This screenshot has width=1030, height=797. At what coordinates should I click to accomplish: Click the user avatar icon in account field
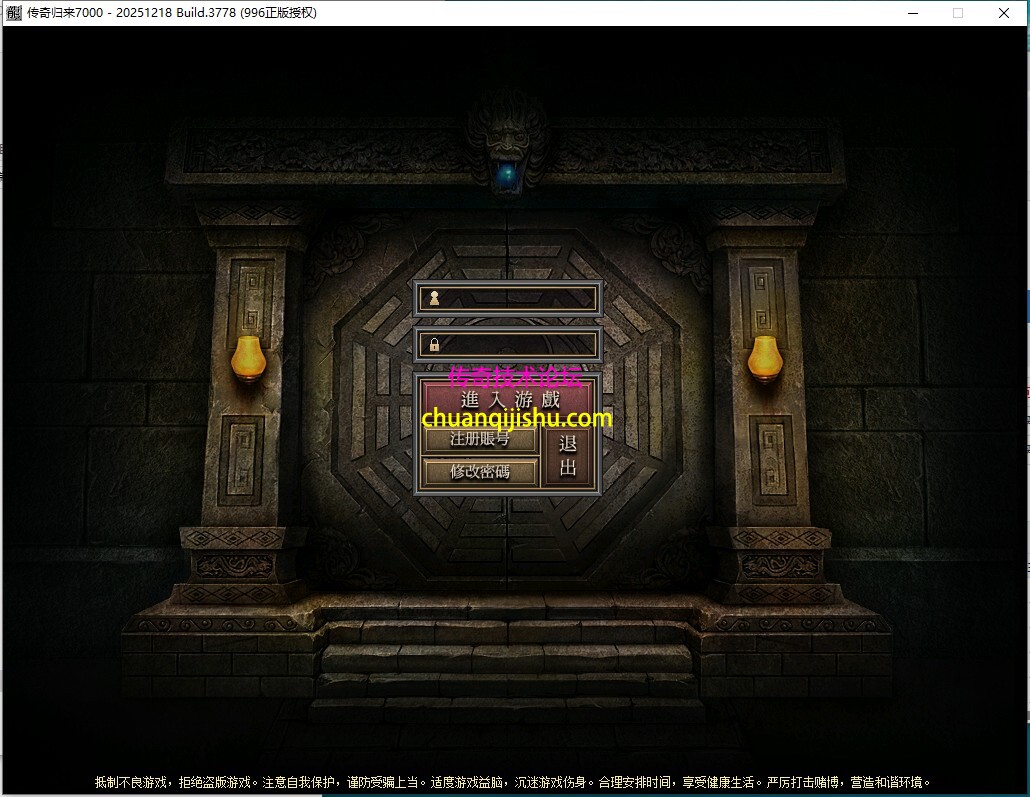(434, 298)
